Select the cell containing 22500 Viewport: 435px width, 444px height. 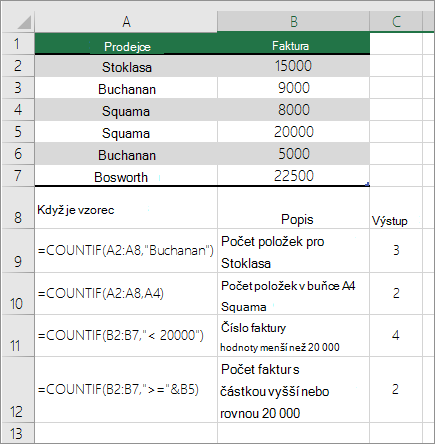[293, 175]
